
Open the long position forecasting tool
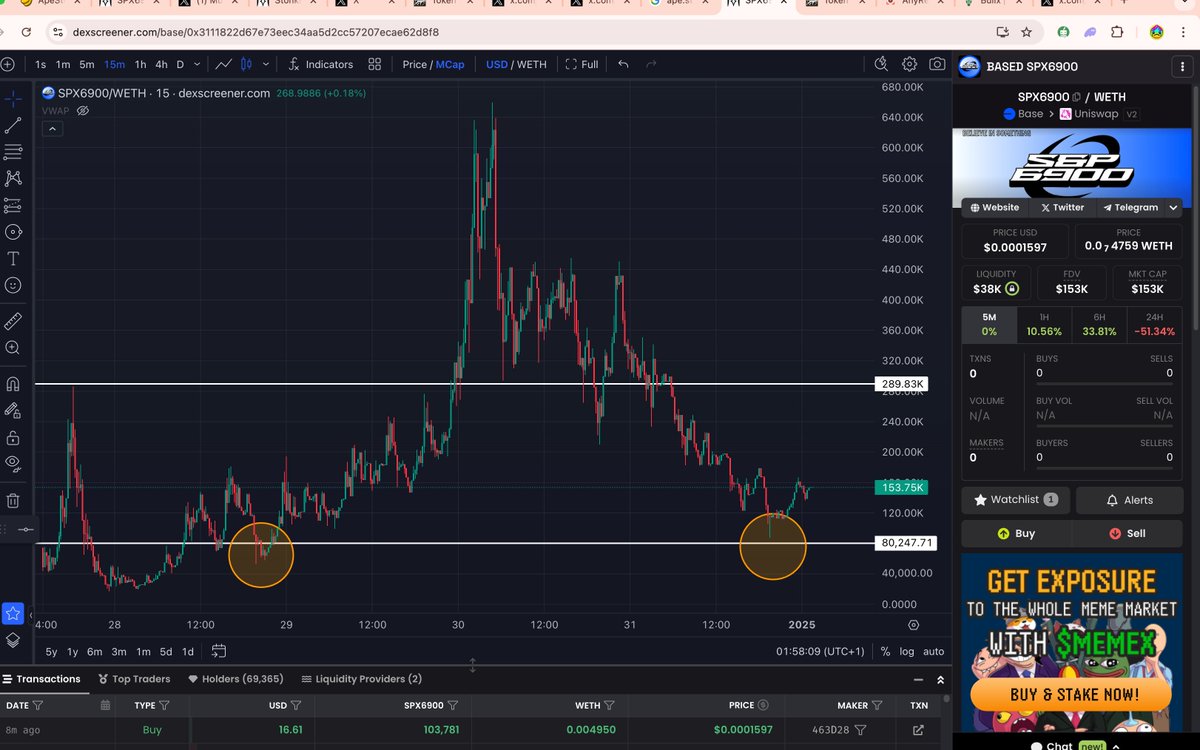(x=13, y=205)
